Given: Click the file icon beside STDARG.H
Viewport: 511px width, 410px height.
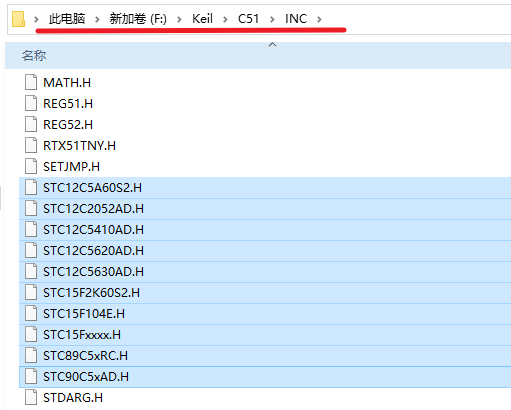Looking at the screenshot, I should pyautogui.click(x=31, y=397).
